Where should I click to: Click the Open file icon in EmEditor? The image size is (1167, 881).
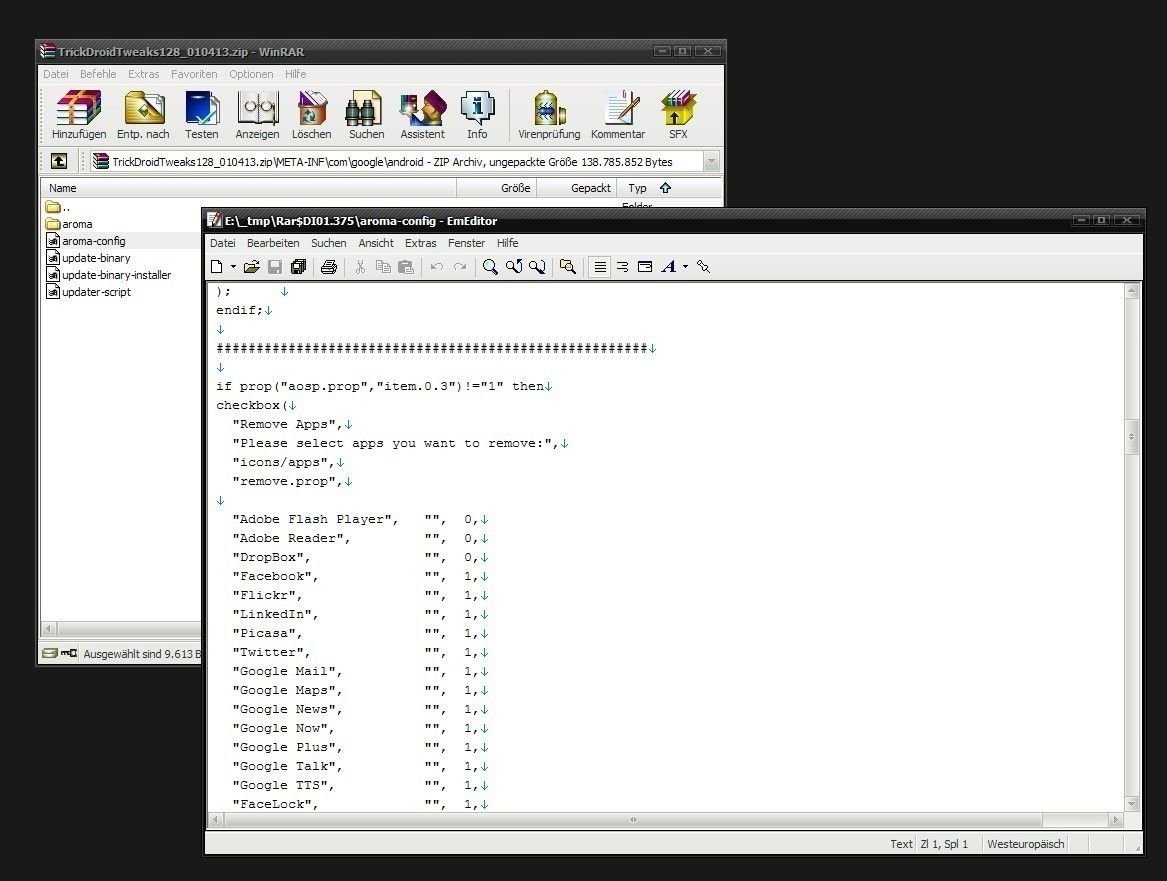pos(252,267)
